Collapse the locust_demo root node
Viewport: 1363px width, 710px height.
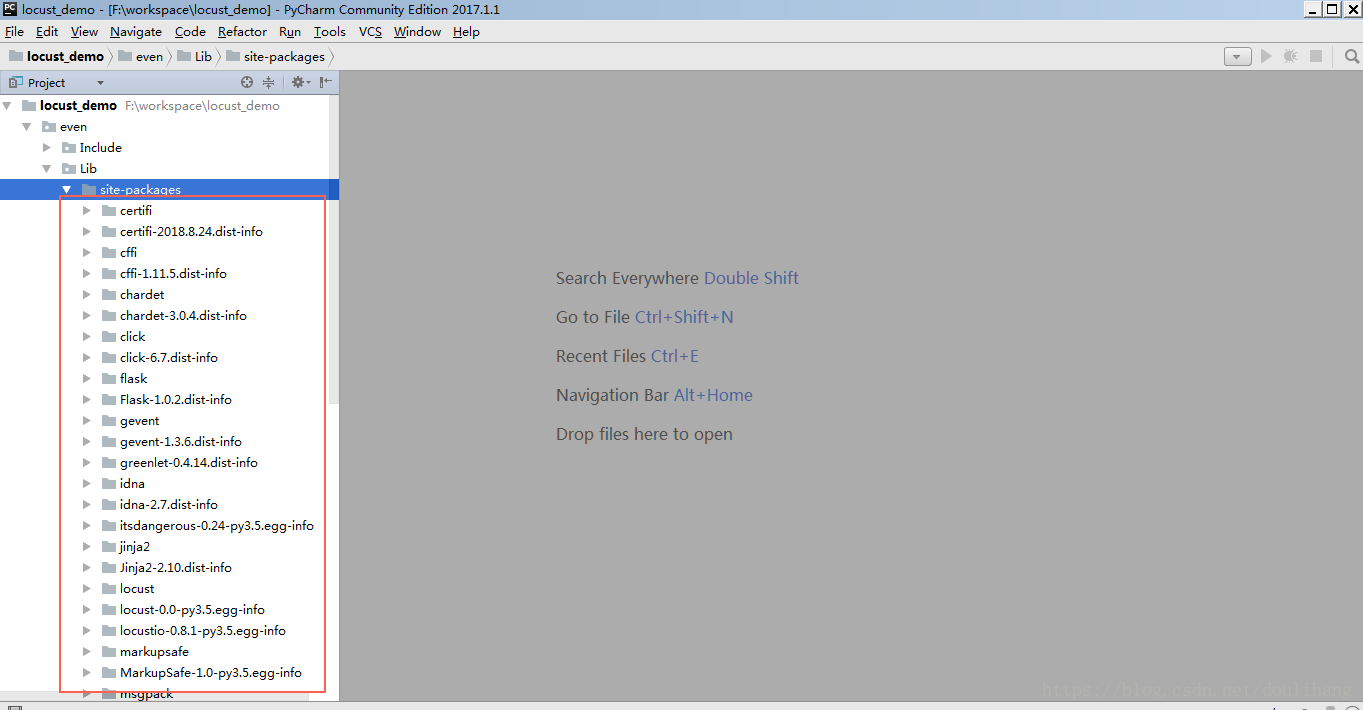pos(7,105)
